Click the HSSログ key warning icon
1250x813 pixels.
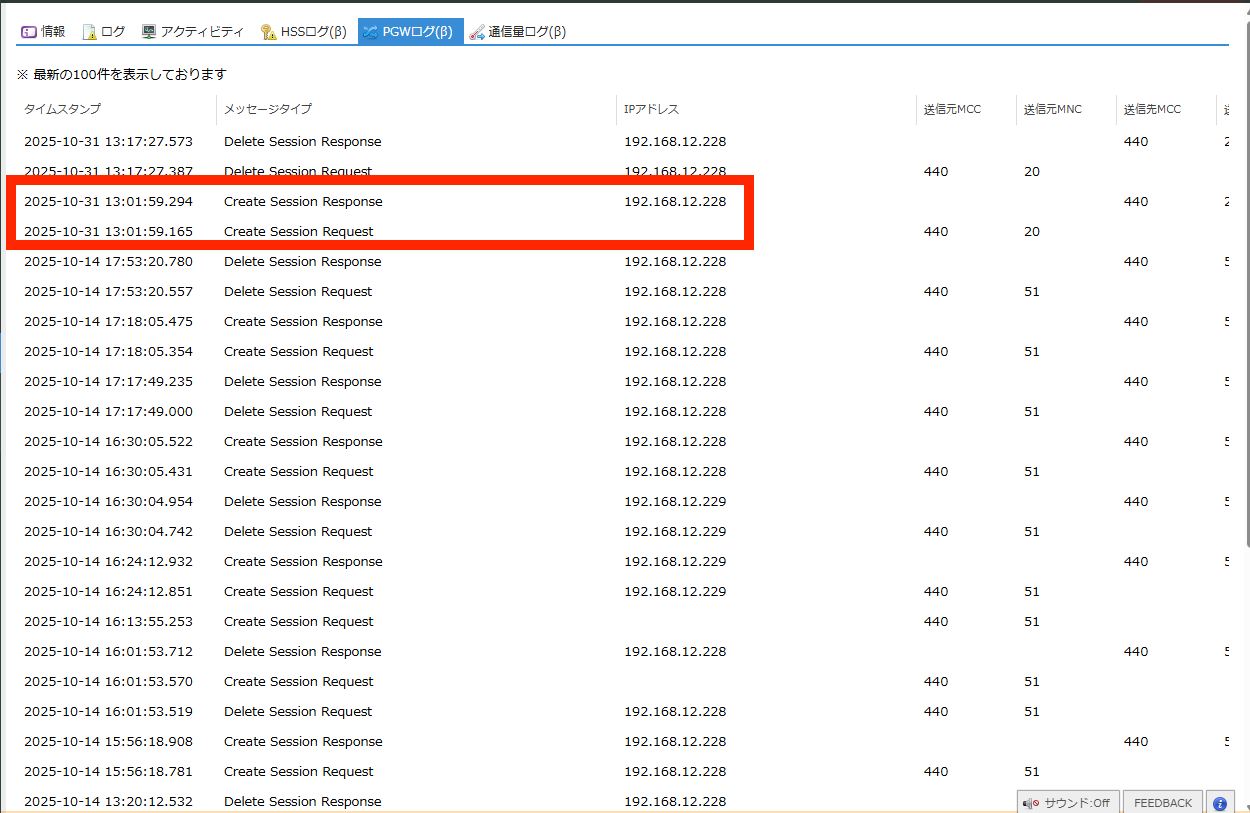point(268,32)
